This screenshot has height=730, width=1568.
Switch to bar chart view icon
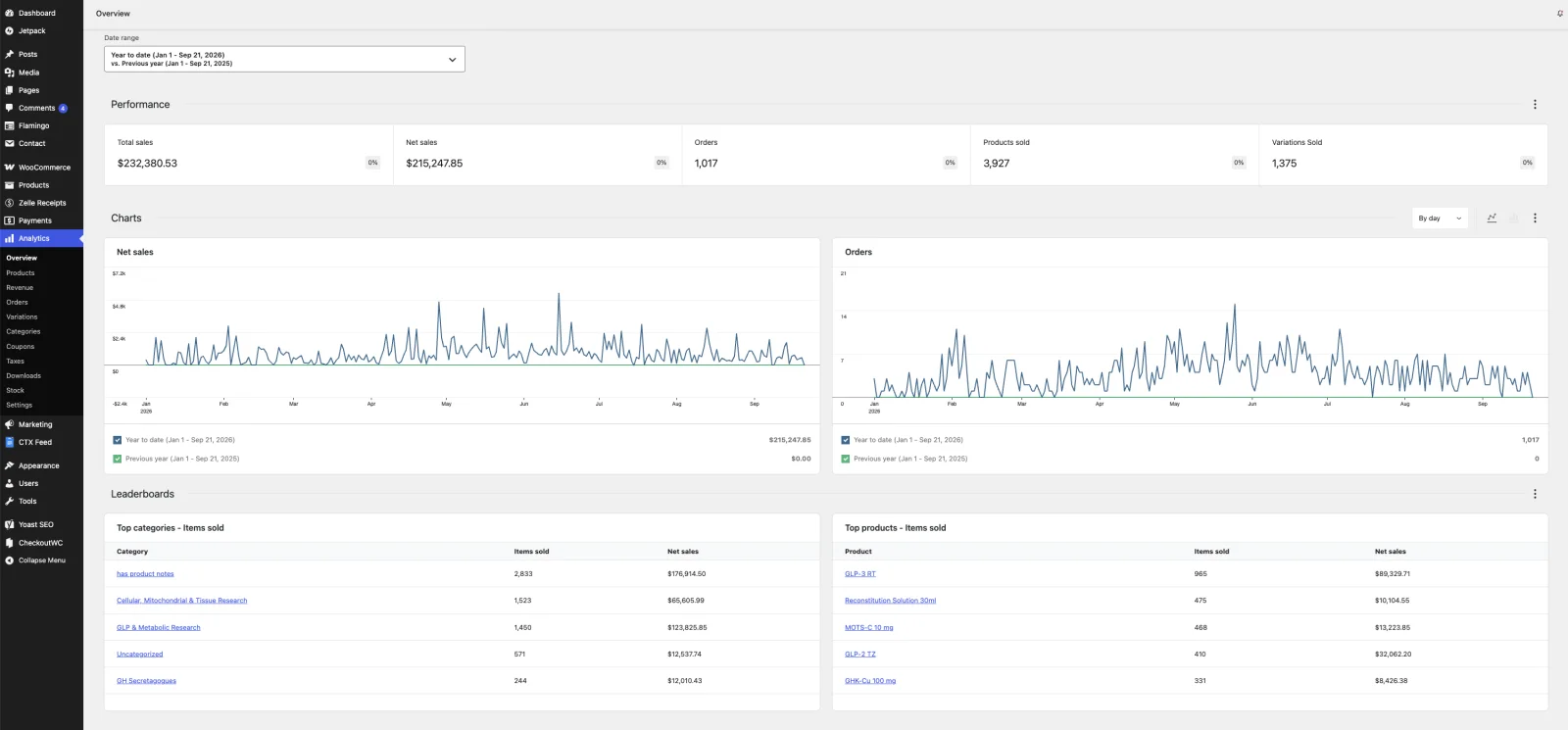tap(1513, 219)
